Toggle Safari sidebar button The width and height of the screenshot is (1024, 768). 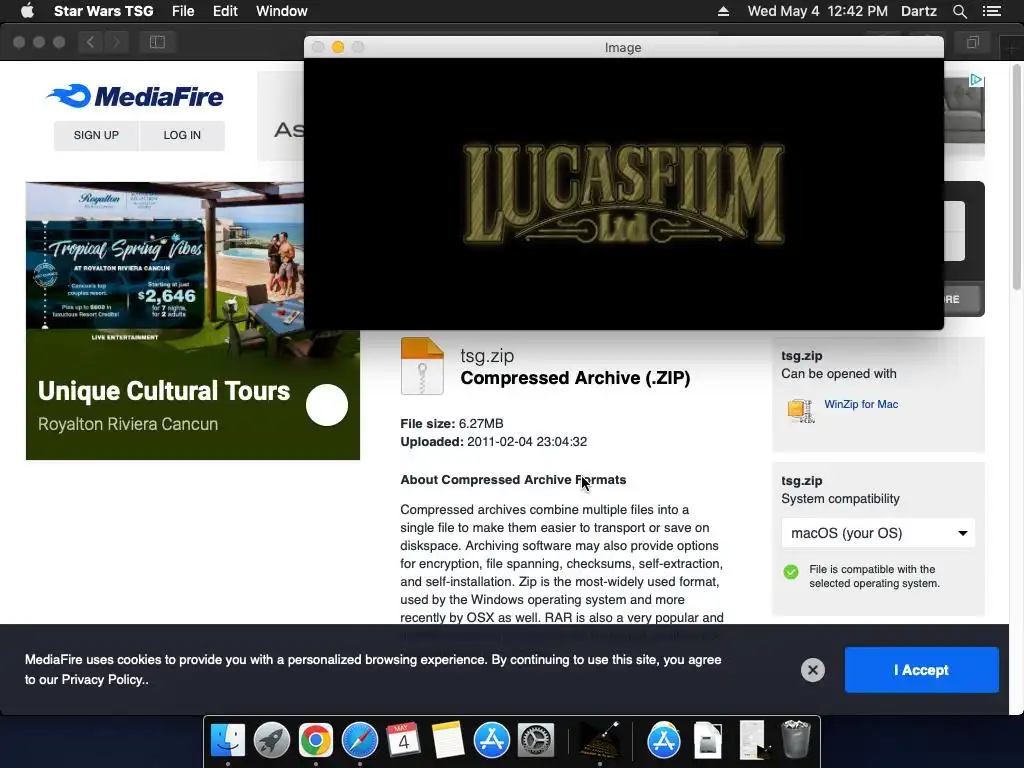click(x=157, y=42)
